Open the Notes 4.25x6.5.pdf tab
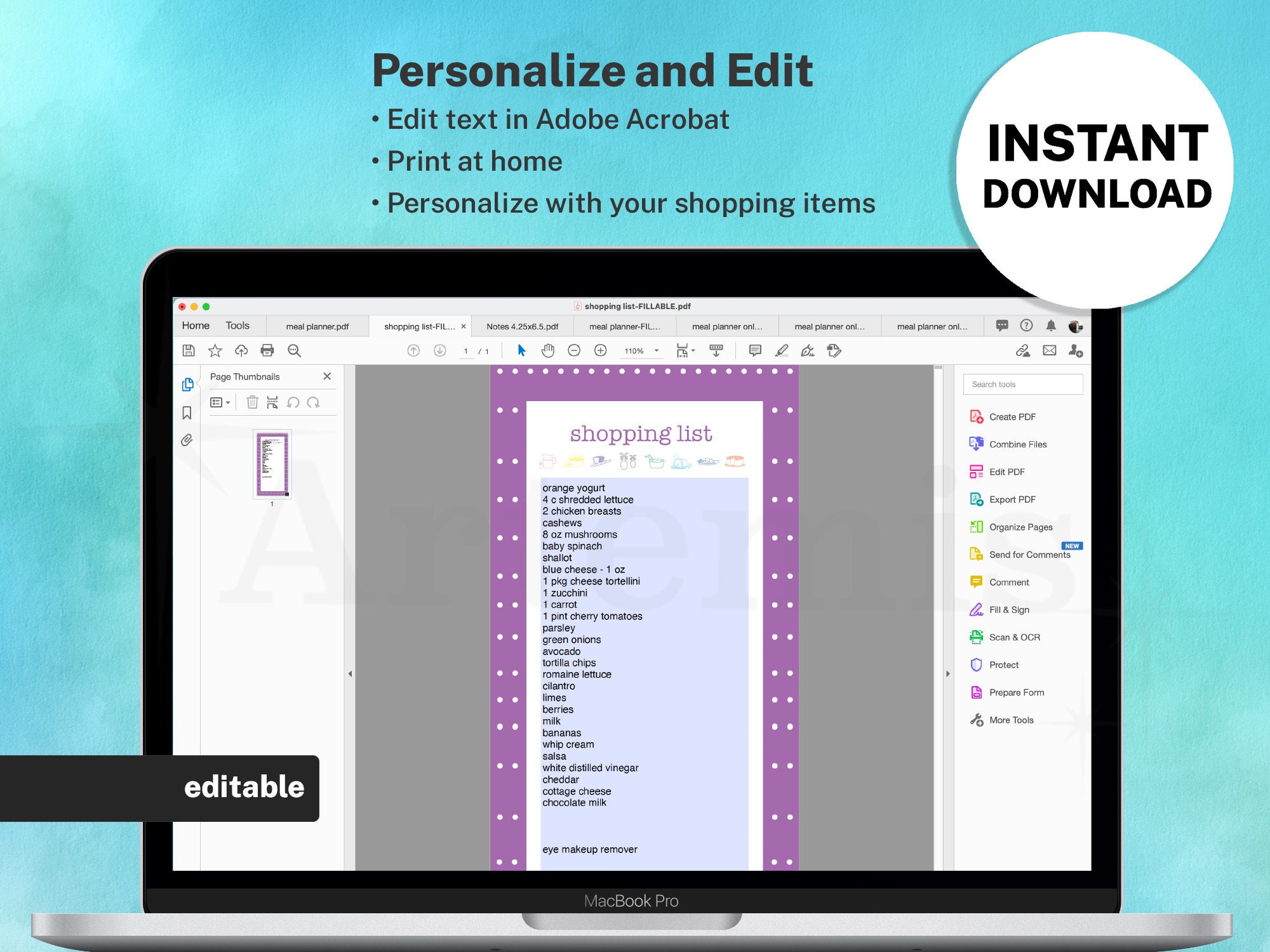The width and height of the screenshot is (1270, 952). pos(522,326)
